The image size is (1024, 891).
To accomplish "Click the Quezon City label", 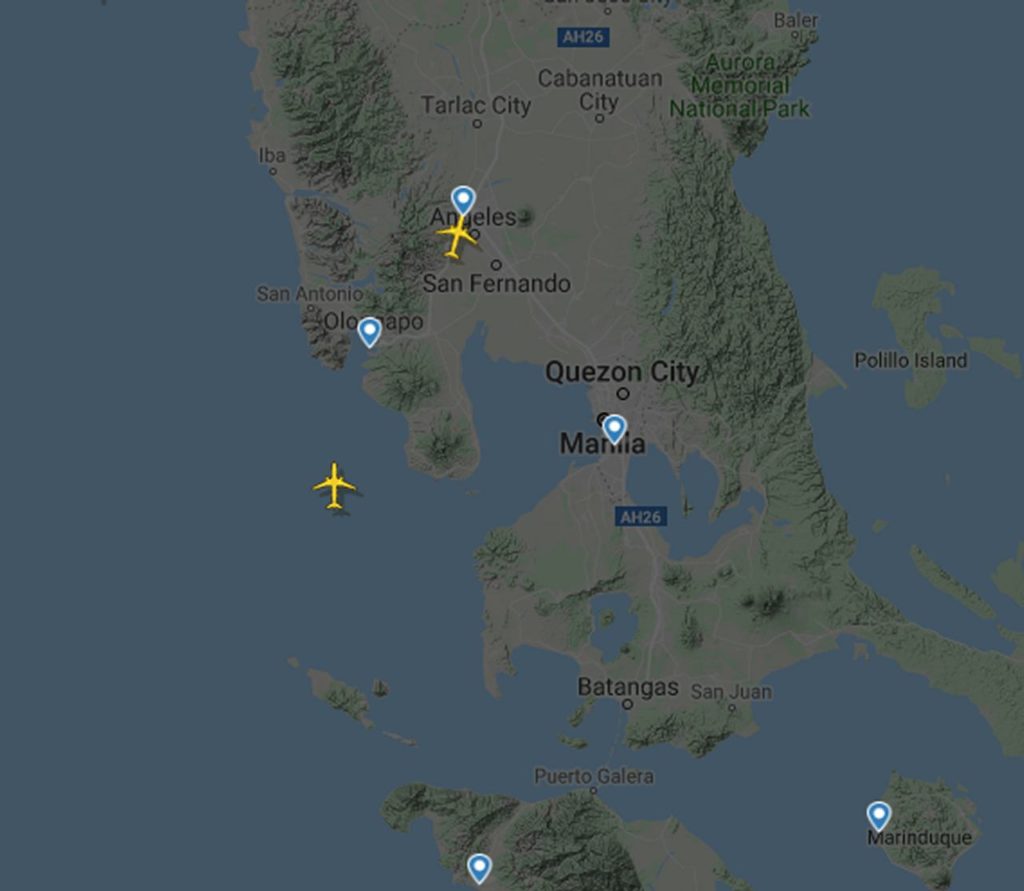I will tap(622, 372).
